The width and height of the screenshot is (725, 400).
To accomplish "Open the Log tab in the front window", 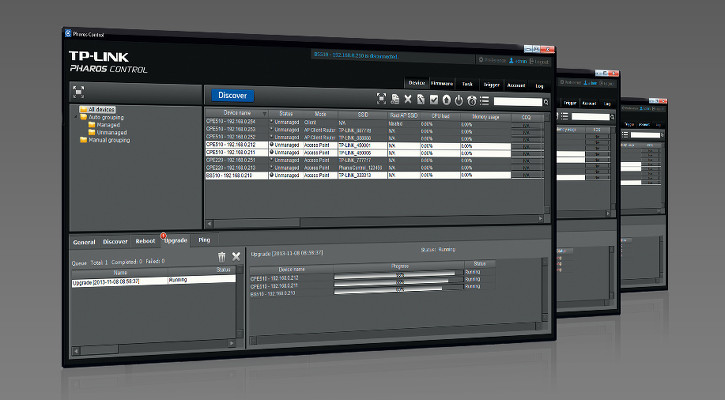I will pyautogui.click(x=539, y=86).
